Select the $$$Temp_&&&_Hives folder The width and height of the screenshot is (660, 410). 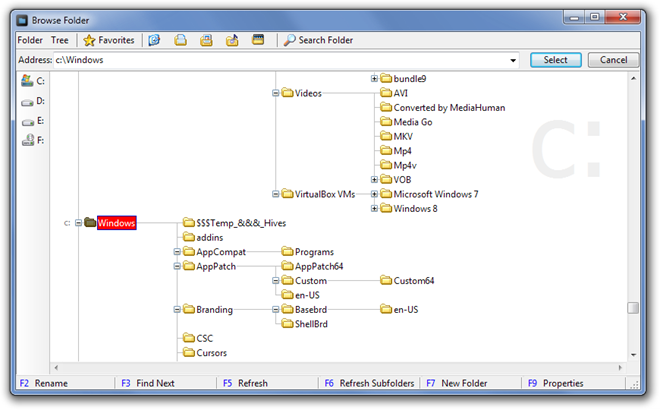[x=234, y=223]
